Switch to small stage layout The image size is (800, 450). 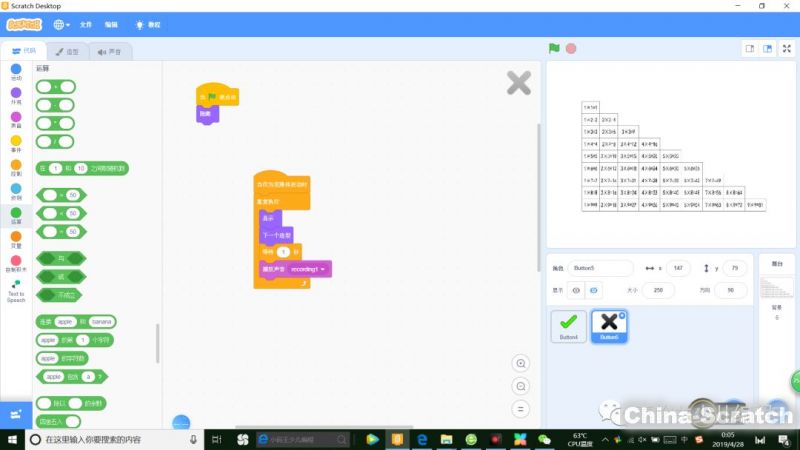click(x=749, y=48)
